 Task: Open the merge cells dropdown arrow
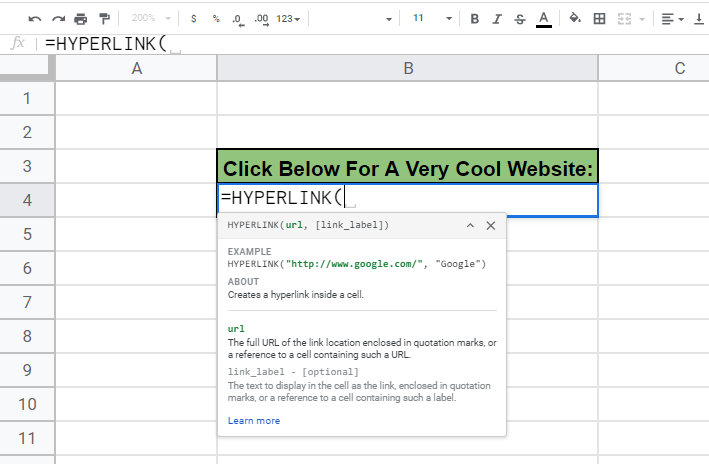click(x=642, y=19)
